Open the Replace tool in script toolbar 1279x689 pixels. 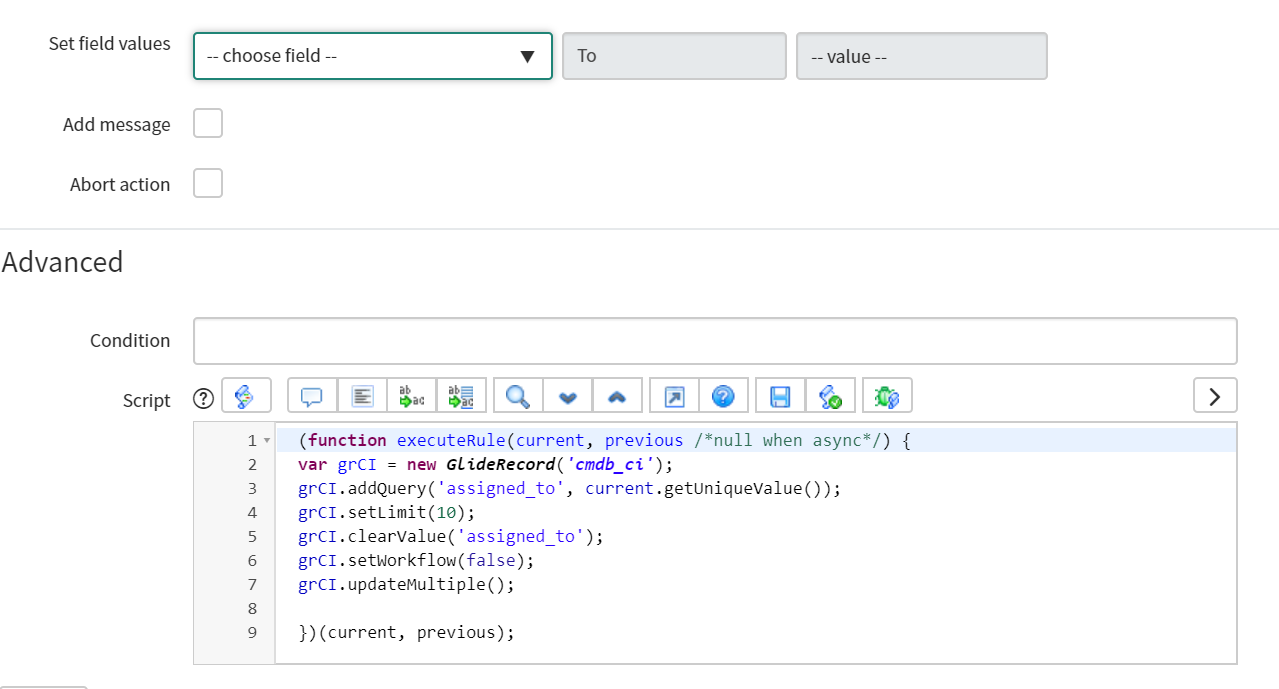412,396
